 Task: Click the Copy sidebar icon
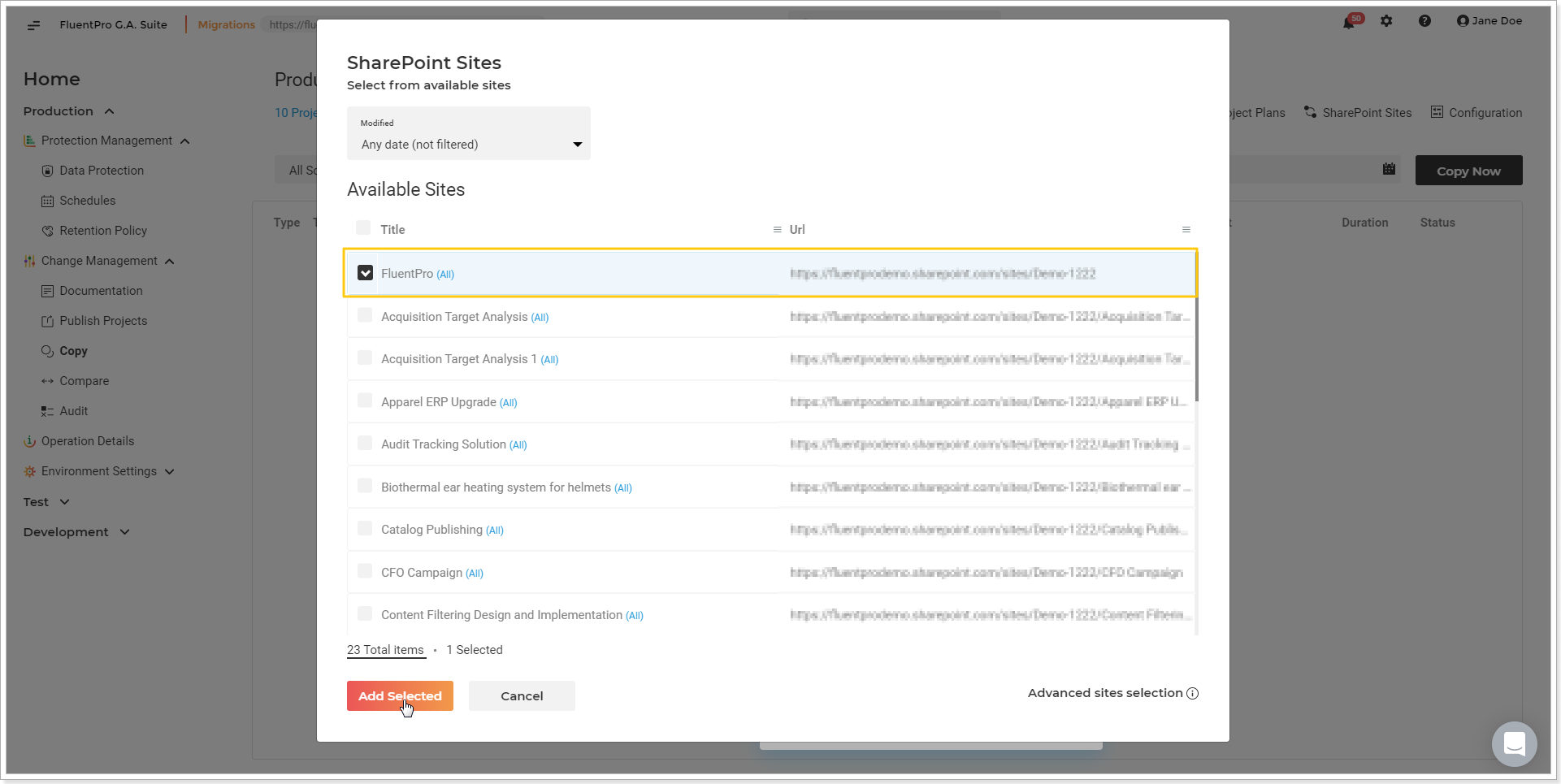(x=48, y=351)
